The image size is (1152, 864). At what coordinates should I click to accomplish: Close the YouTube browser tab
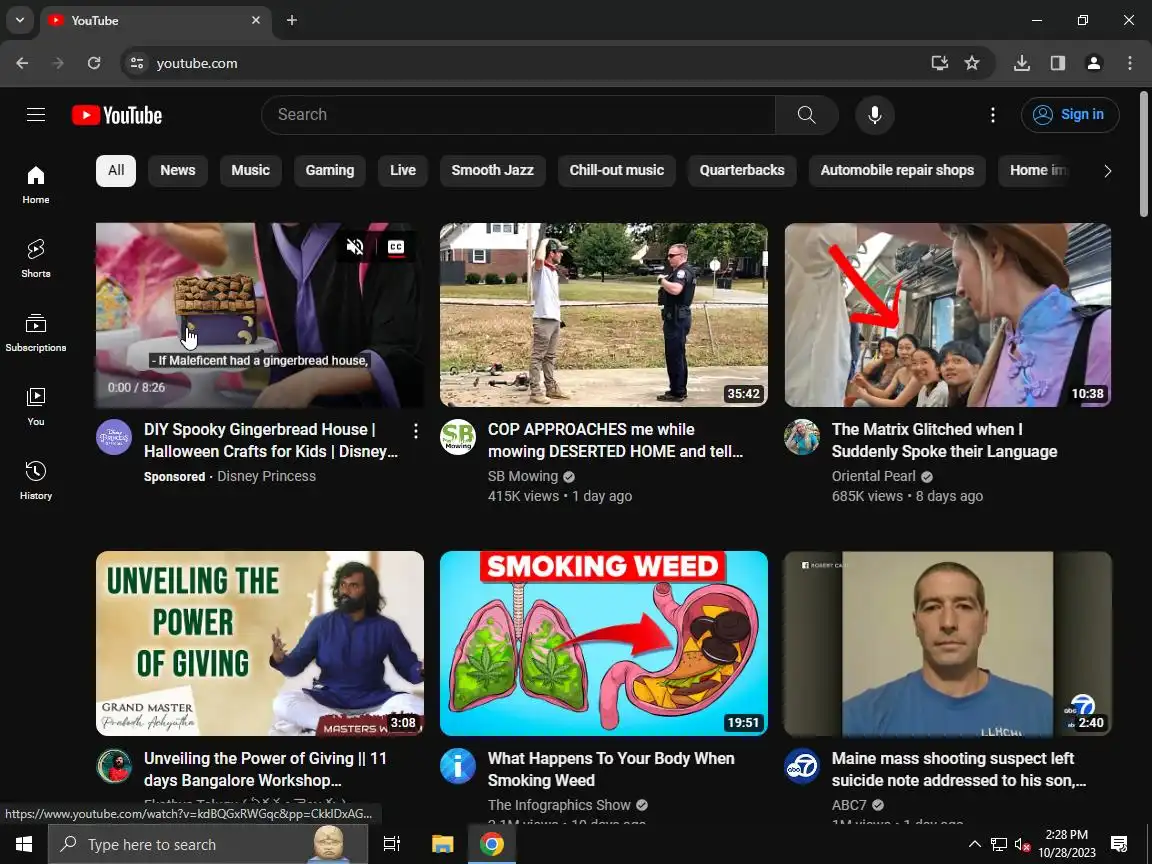(x=256, y=21)
